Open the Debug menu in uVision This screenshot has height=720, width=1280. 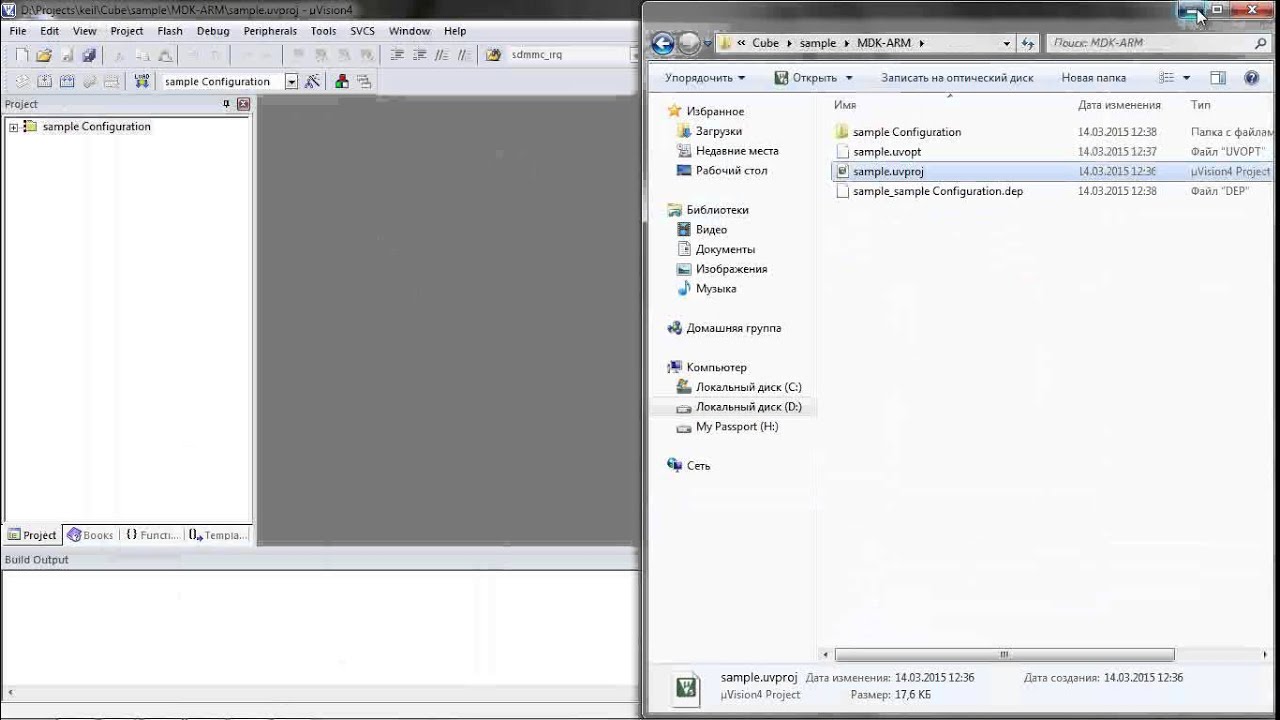point(213,31)
